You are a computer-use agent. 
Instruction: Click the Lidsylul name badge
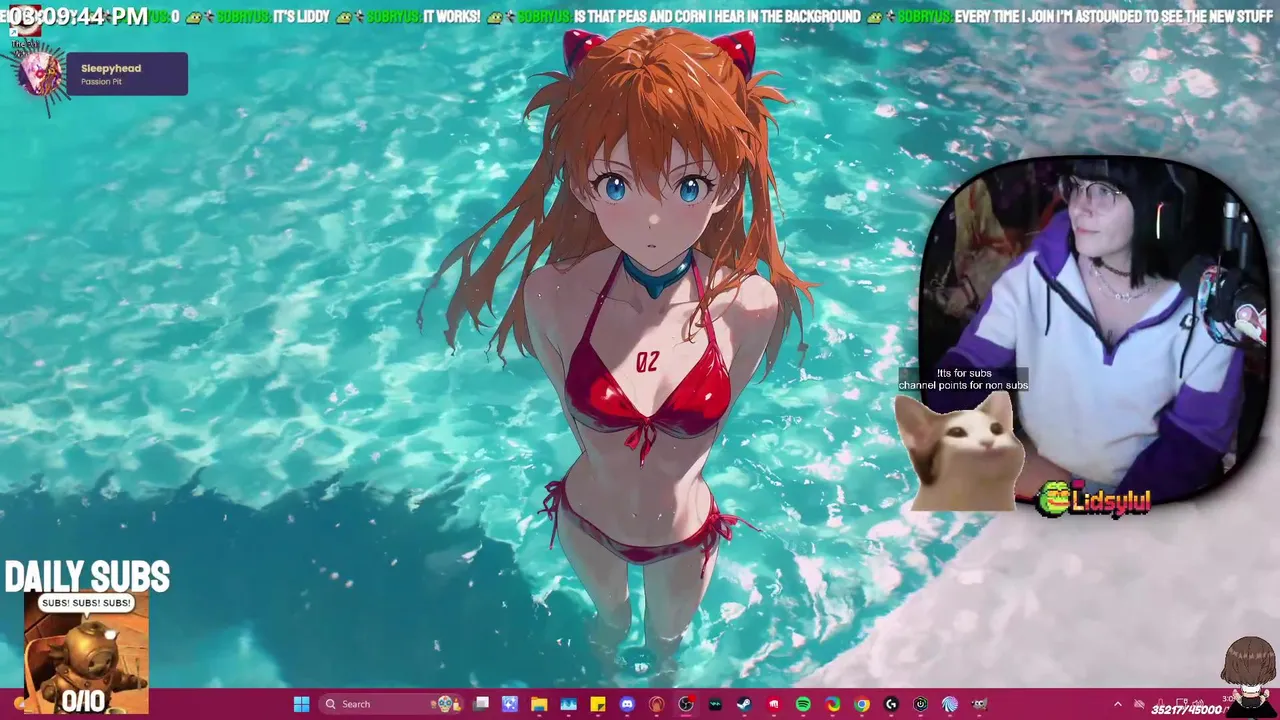(x=1094, y=498)
